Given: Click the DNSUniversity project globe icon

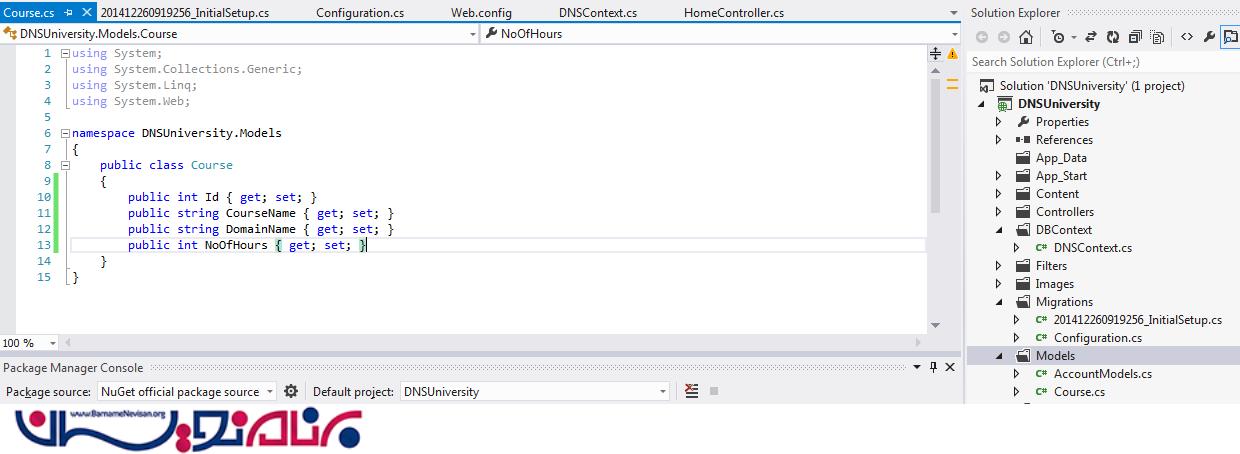Looking at the screenshot, I should pos(1005,104).
